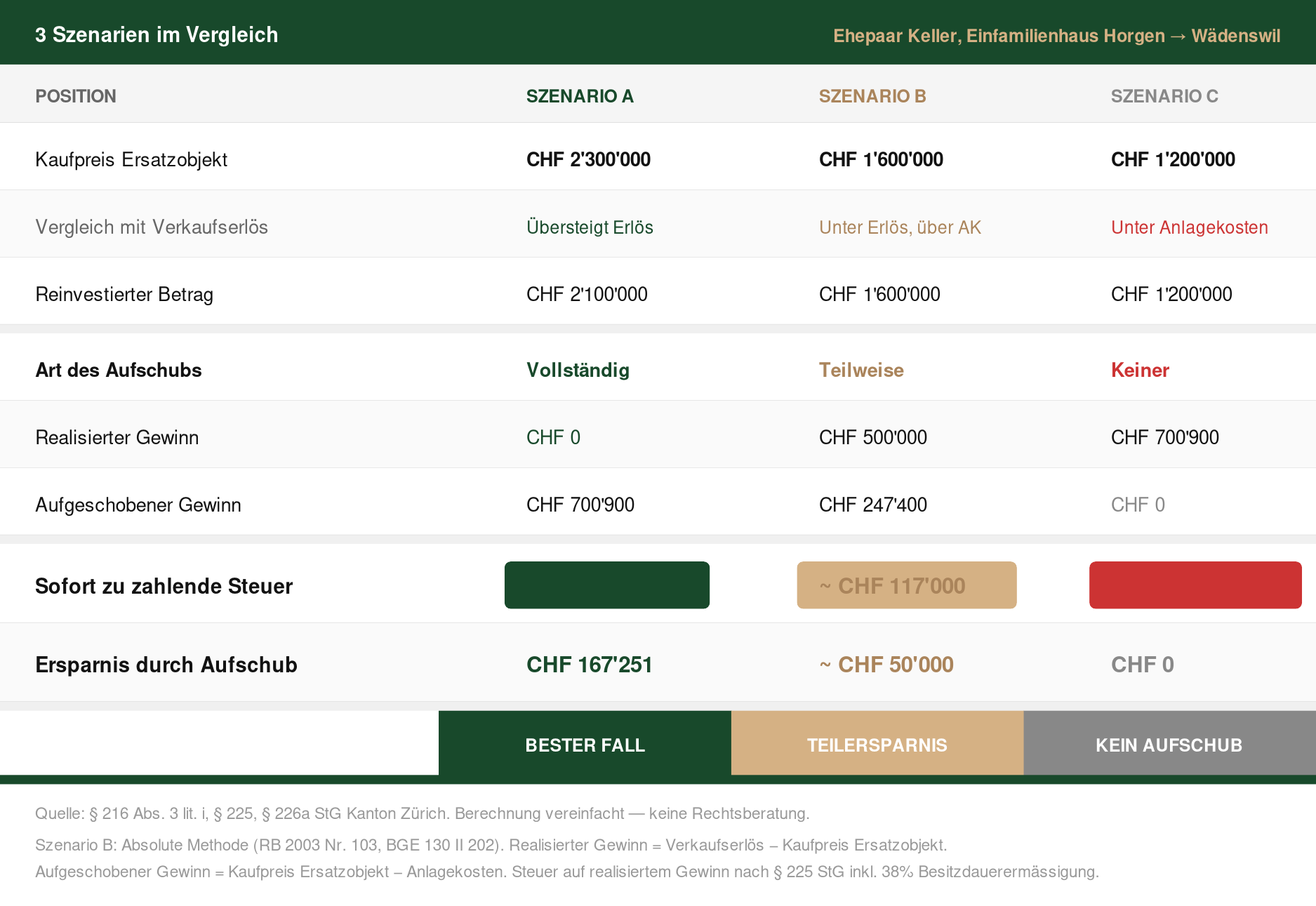Click the CHF 247'400 deferred gain
The width and height of the screenshot is (1316, 906).
coord(873,505)
